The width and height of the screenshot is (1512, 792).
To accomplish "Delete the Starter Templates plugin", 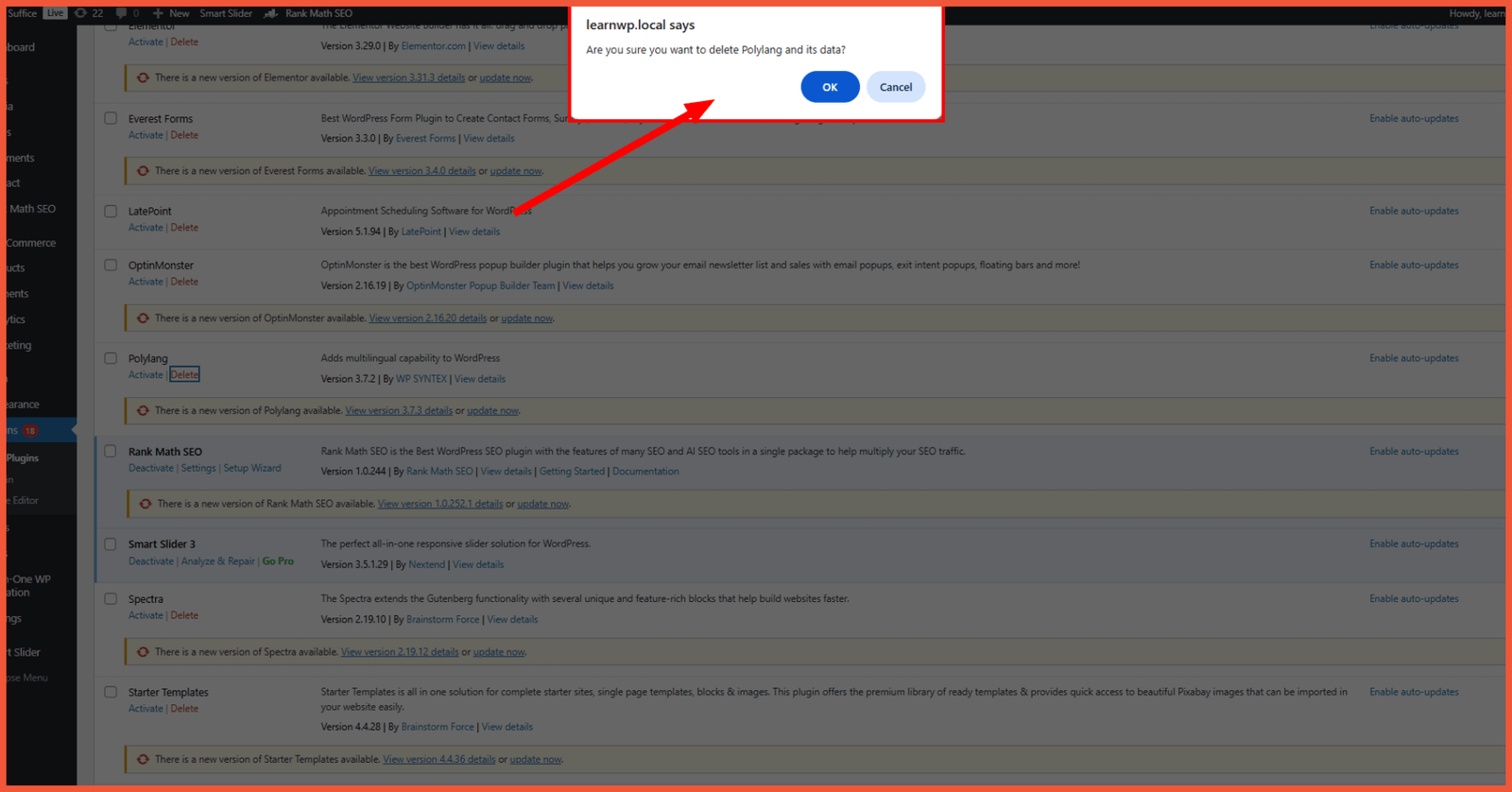I will pos(184,709).
